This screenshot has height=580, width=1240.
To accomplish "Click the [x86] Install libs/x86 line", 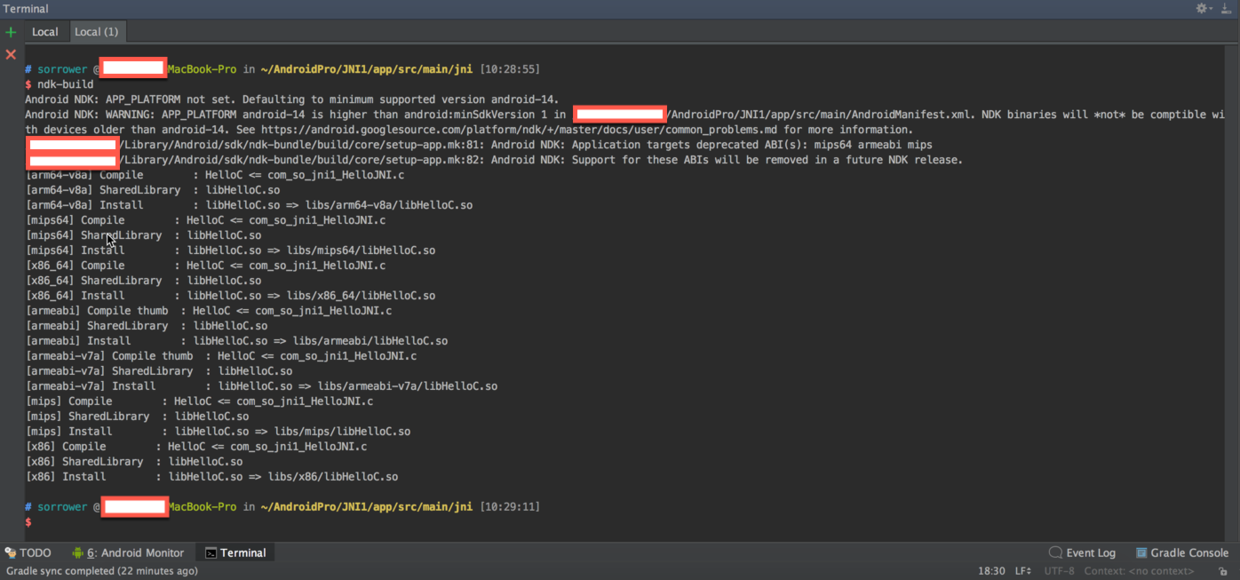I will click(x=212, y=477).
